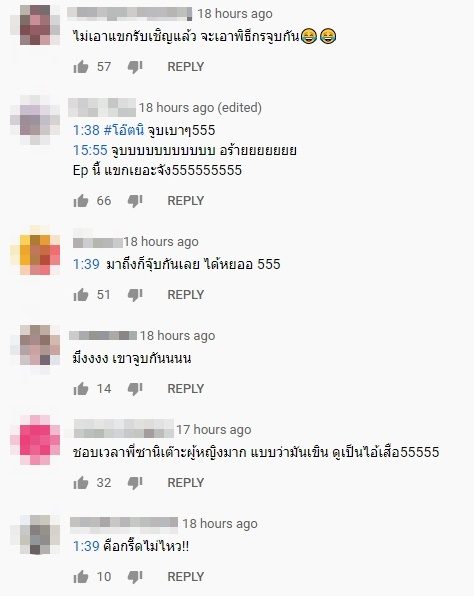
Task: Like the comment with 14 likes
Action: 81,388
